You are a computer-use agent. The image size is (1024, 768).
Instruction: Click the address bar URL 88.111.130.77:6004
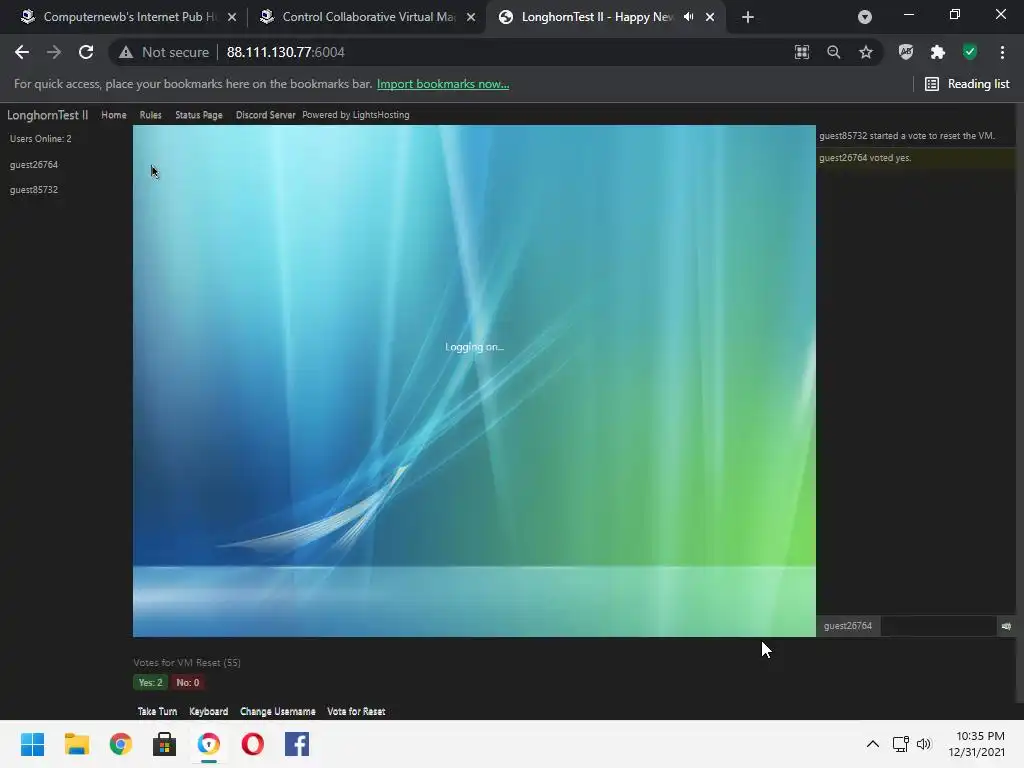click(285, 52)
